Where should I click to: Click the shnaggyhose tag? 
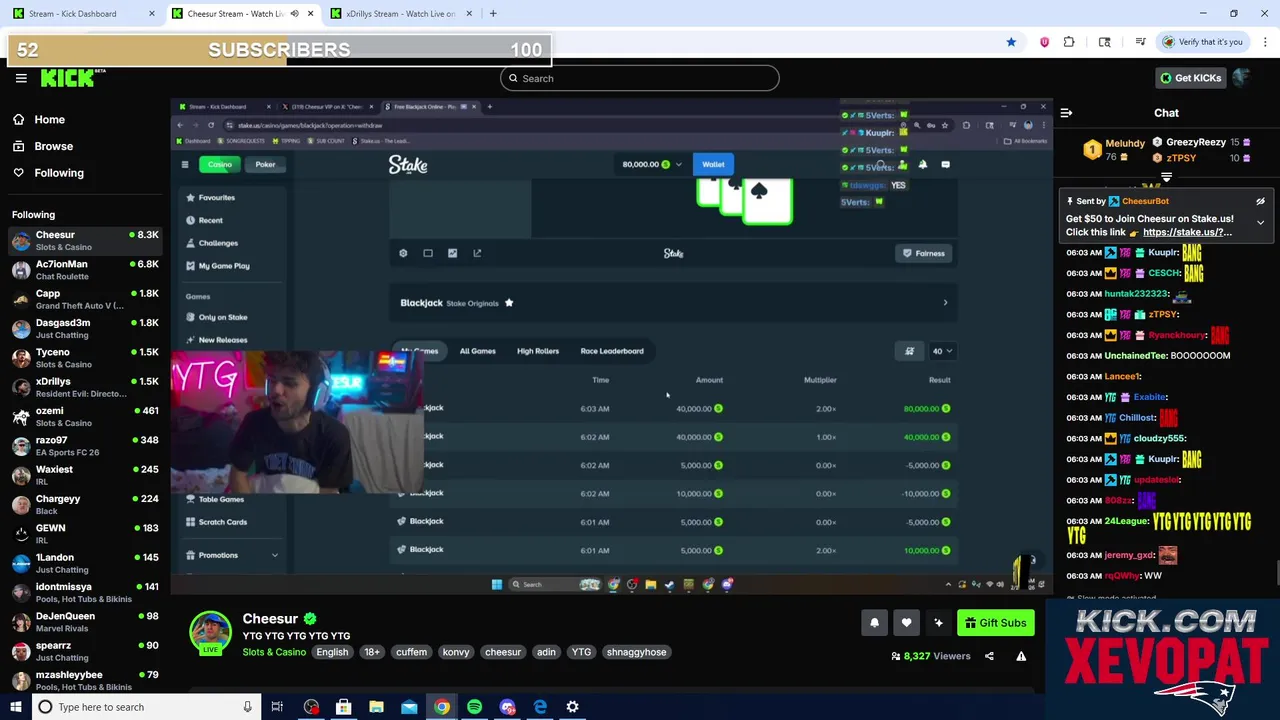(x=636, y=652)
